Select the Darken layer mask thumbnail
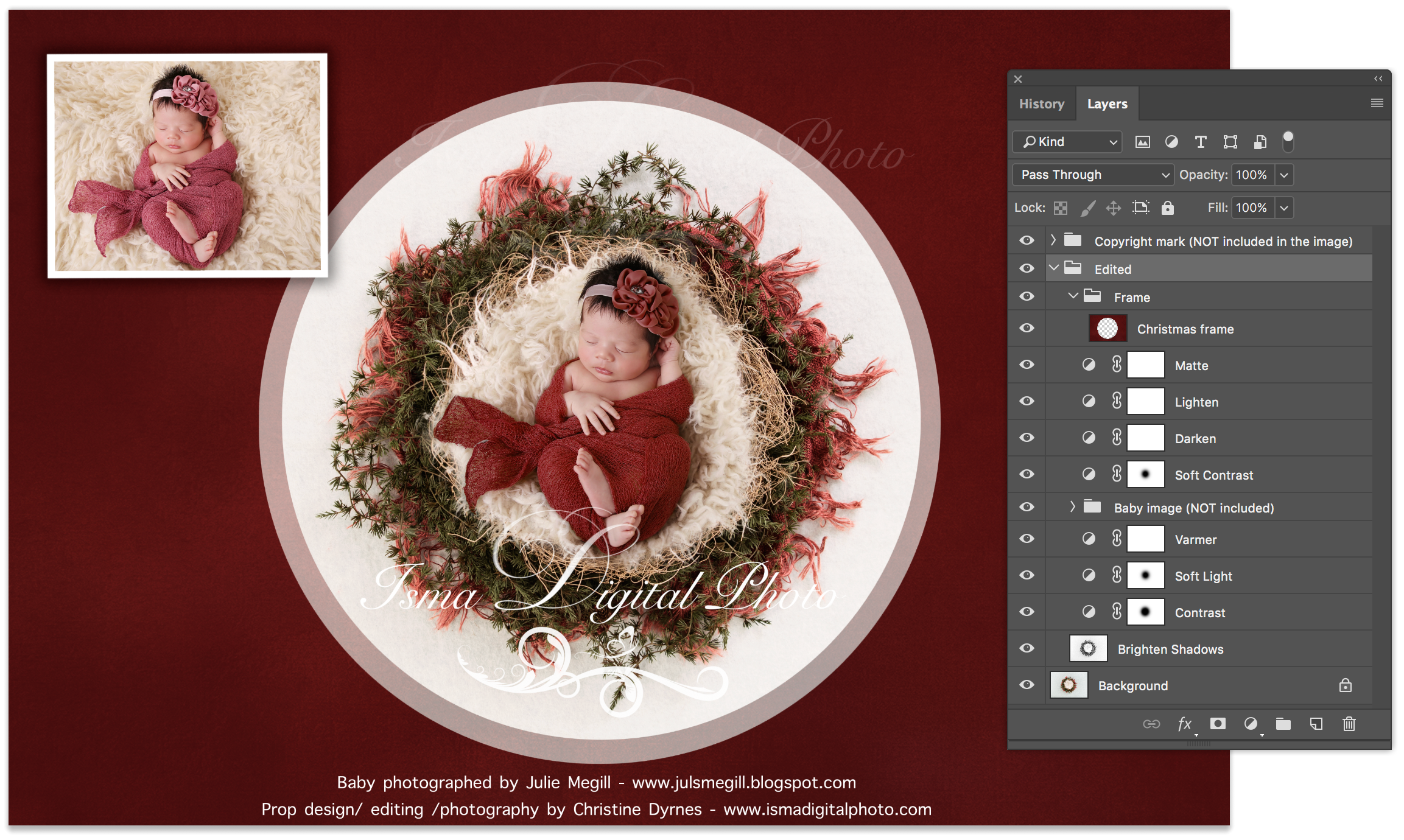The height and width of the screenshot is (840, 1404). [1145, 438]
